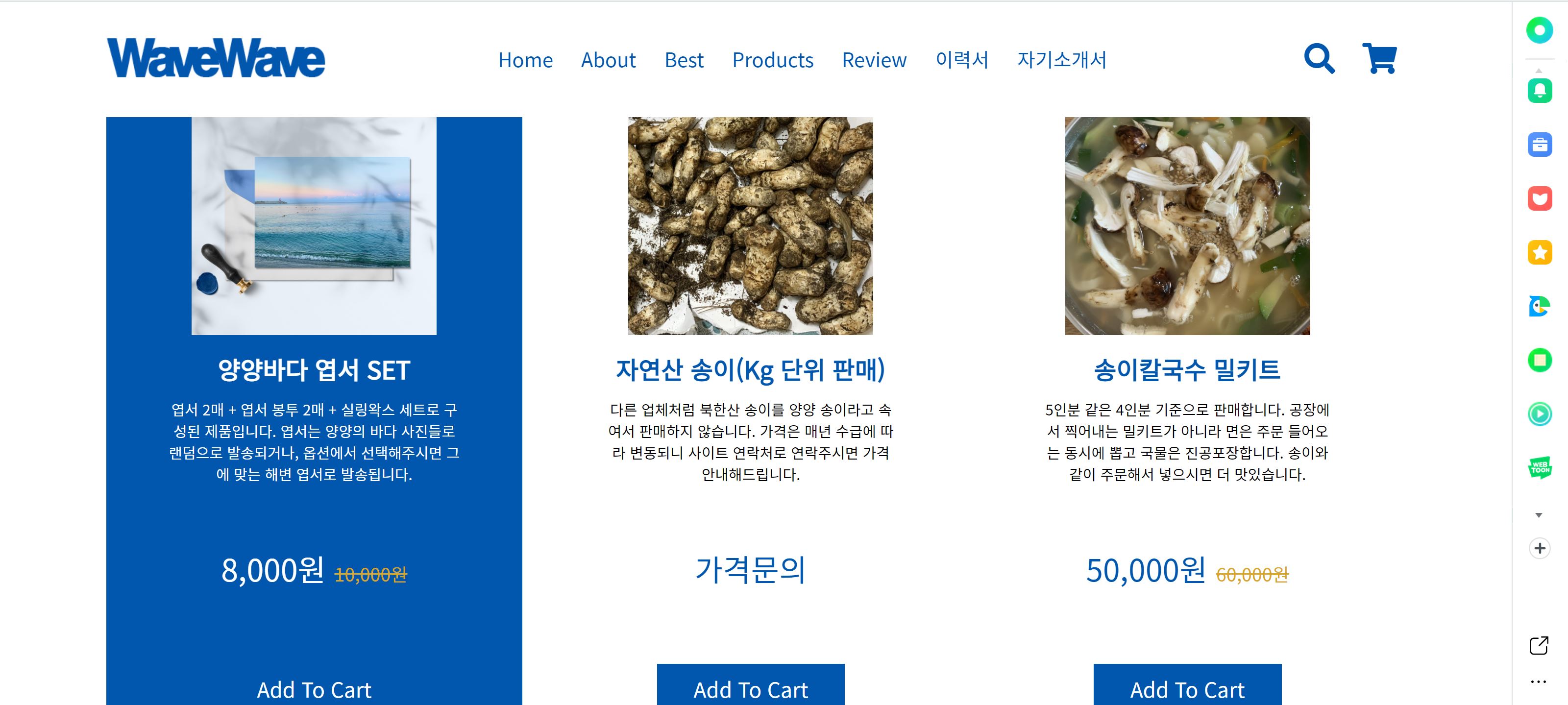Click the WaveWave logo

[216, 58]
